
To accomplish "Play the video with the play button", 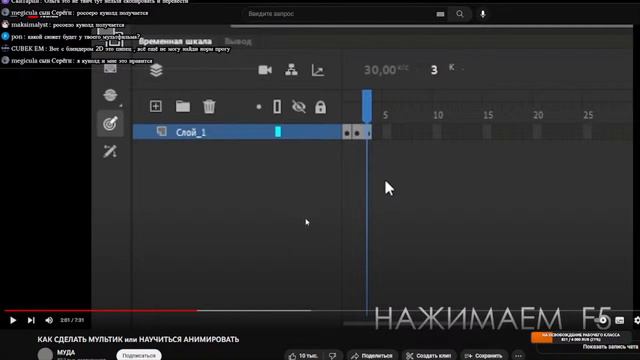I will coord(13,320).
